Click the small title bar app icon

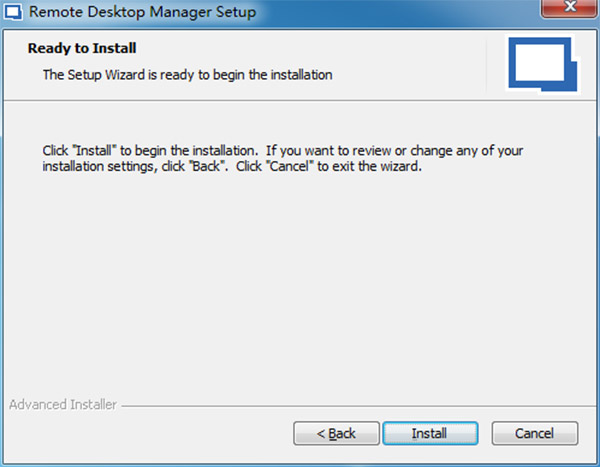(15, 13)
